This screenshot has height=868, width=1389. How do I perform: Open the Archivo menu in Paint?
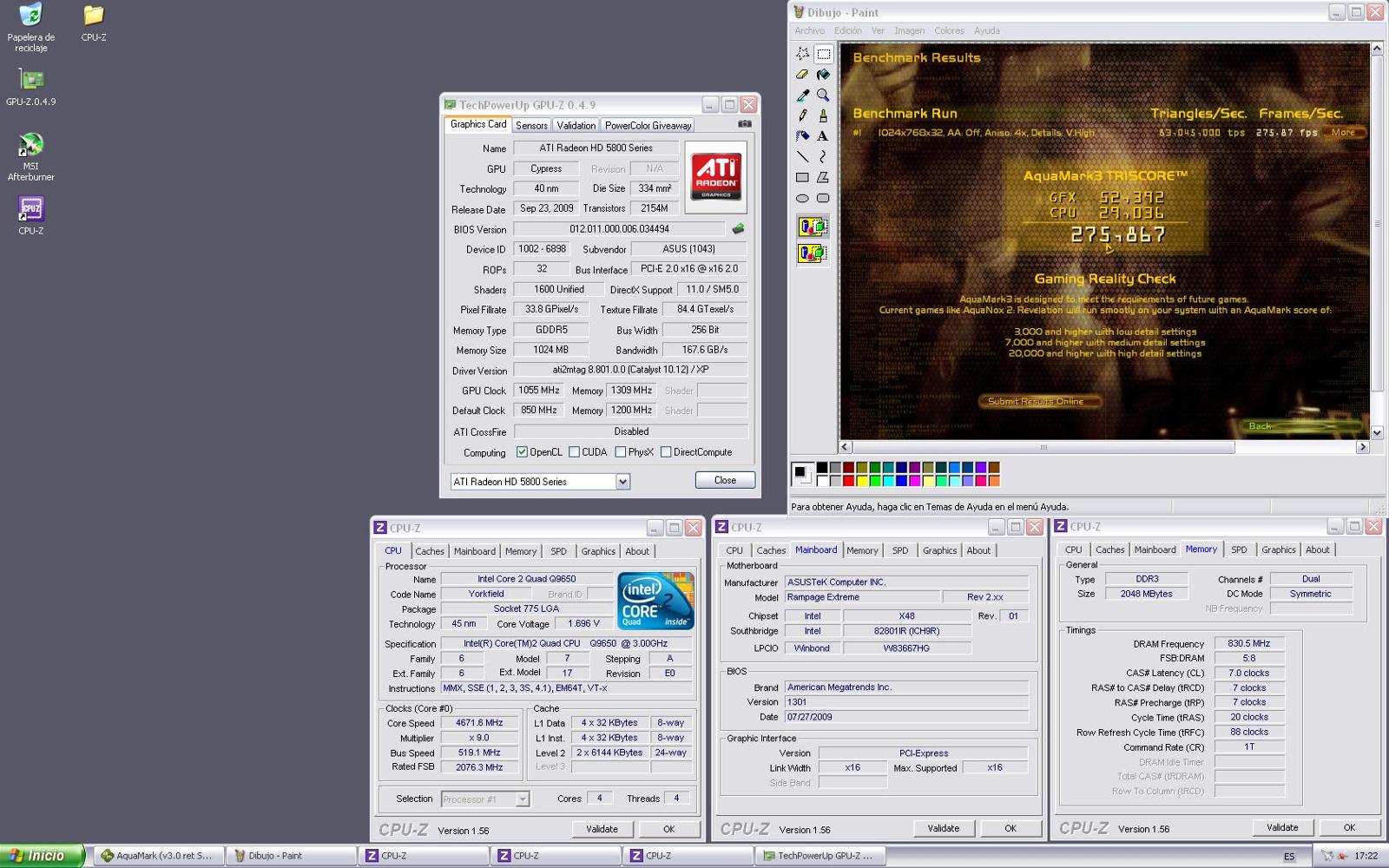pos(809,31)
